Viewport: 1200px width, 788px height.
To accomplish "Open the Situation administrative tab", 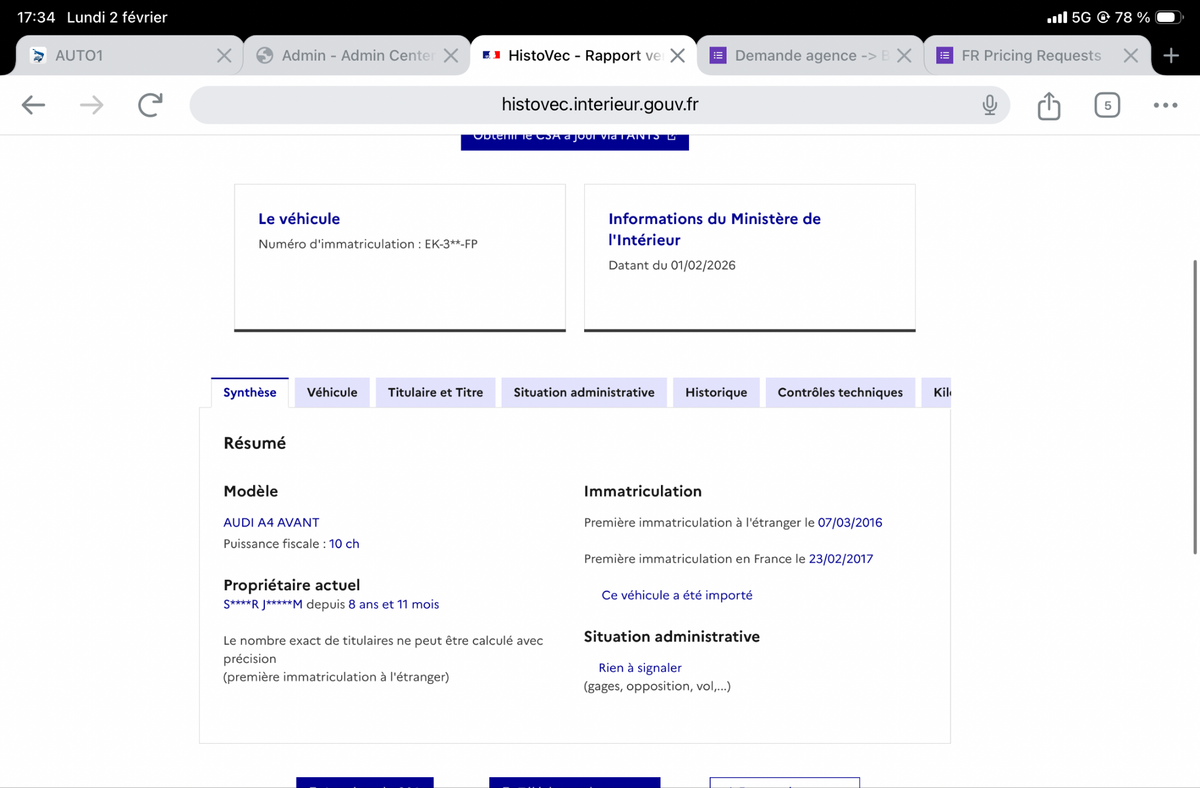I will click(x=584, y=393).
